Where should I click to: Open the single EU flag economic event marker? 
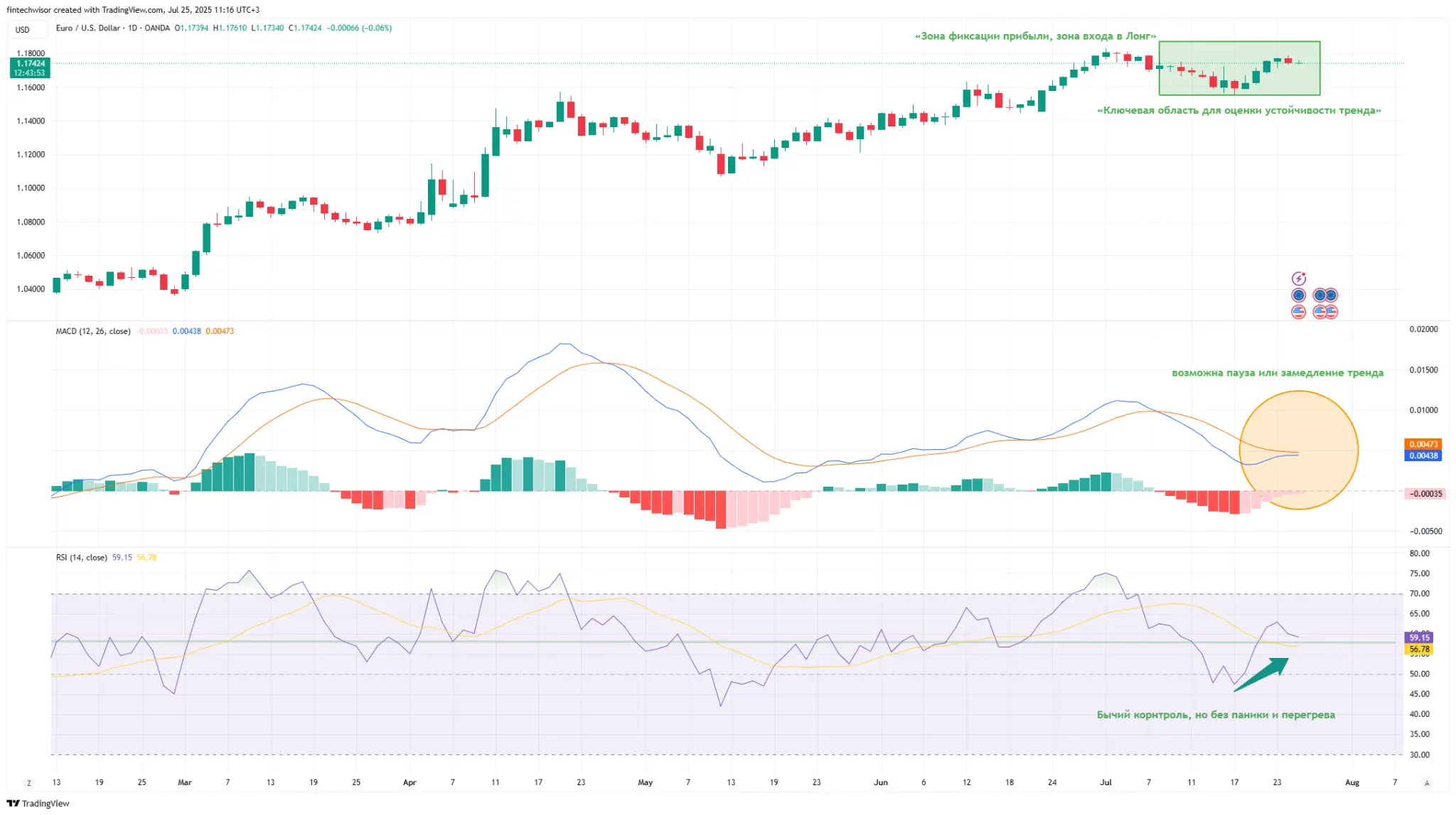point(1299,295)
